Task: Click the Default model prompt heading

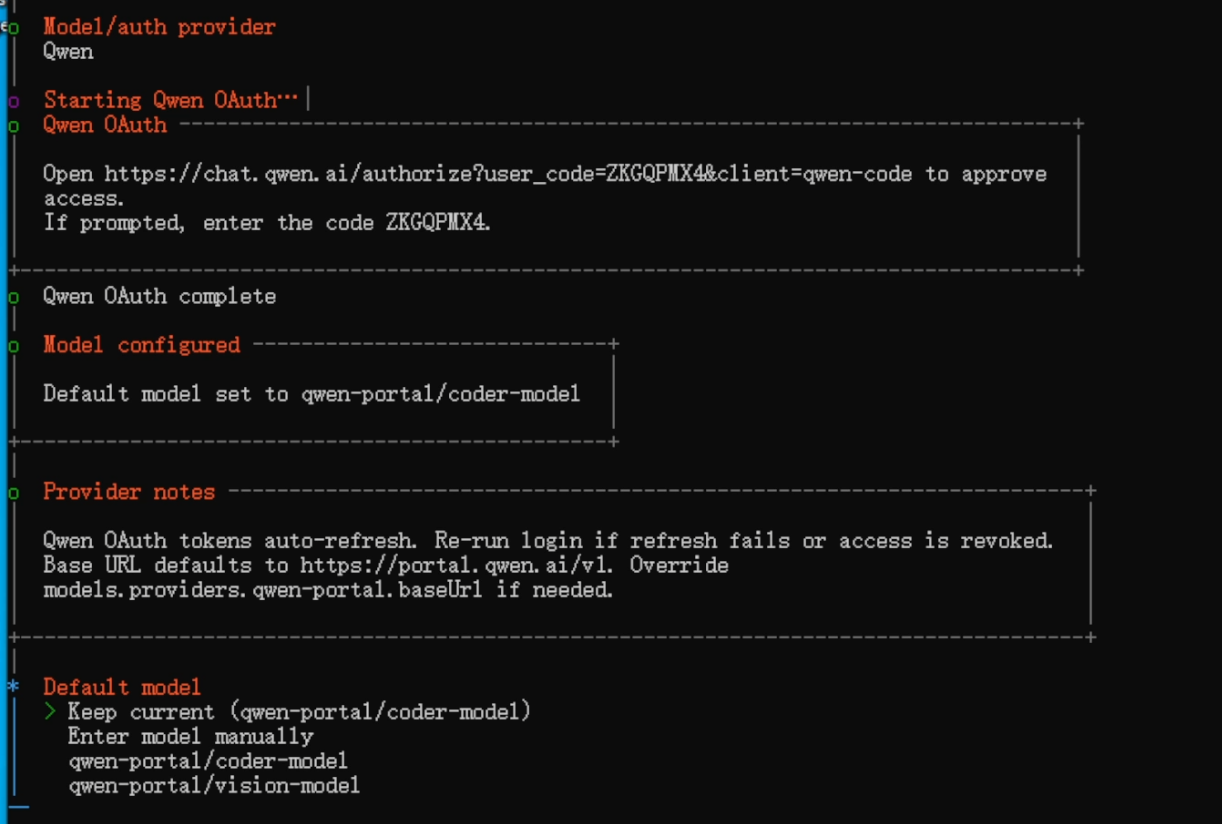Action: (x=122, y=687)
